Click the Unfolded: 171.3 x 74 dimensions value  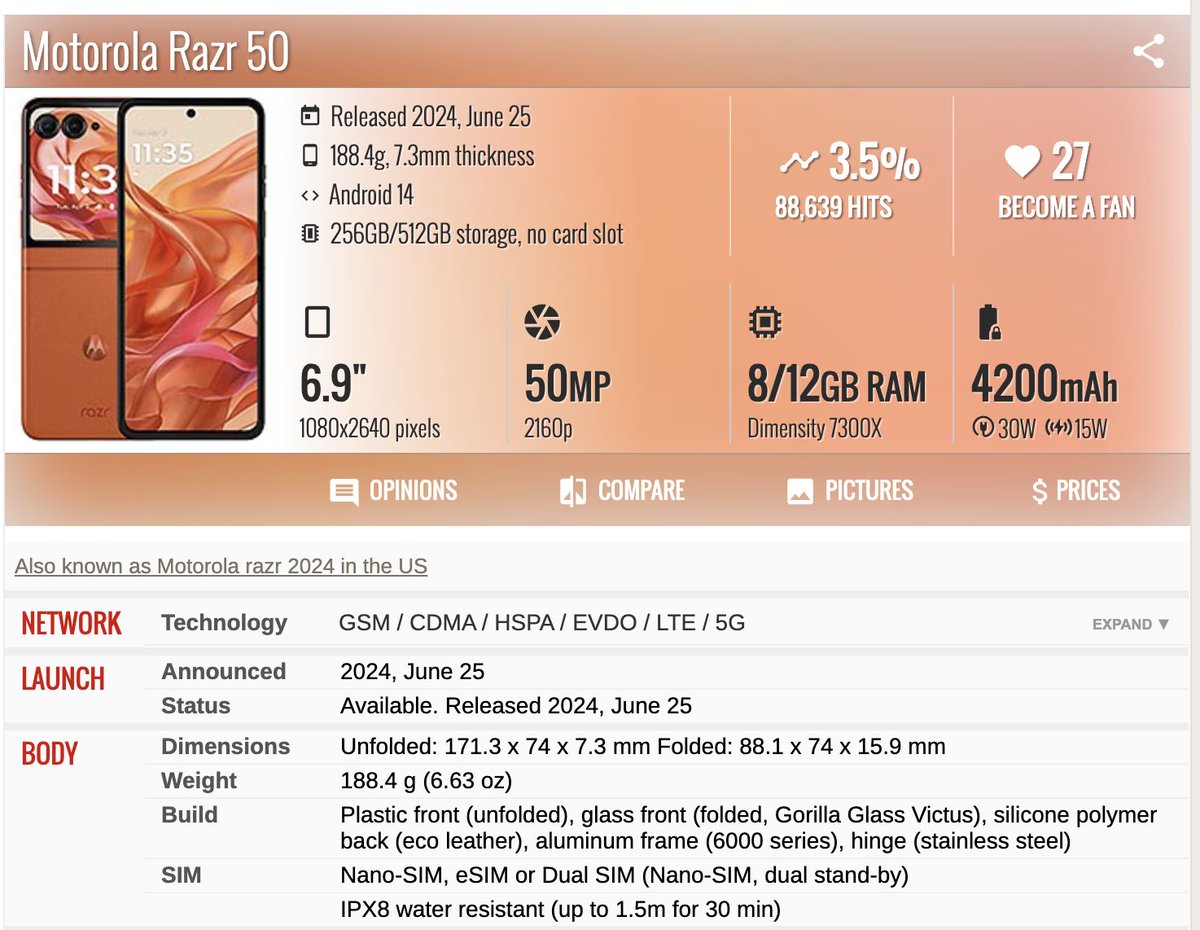click(643, 747)
